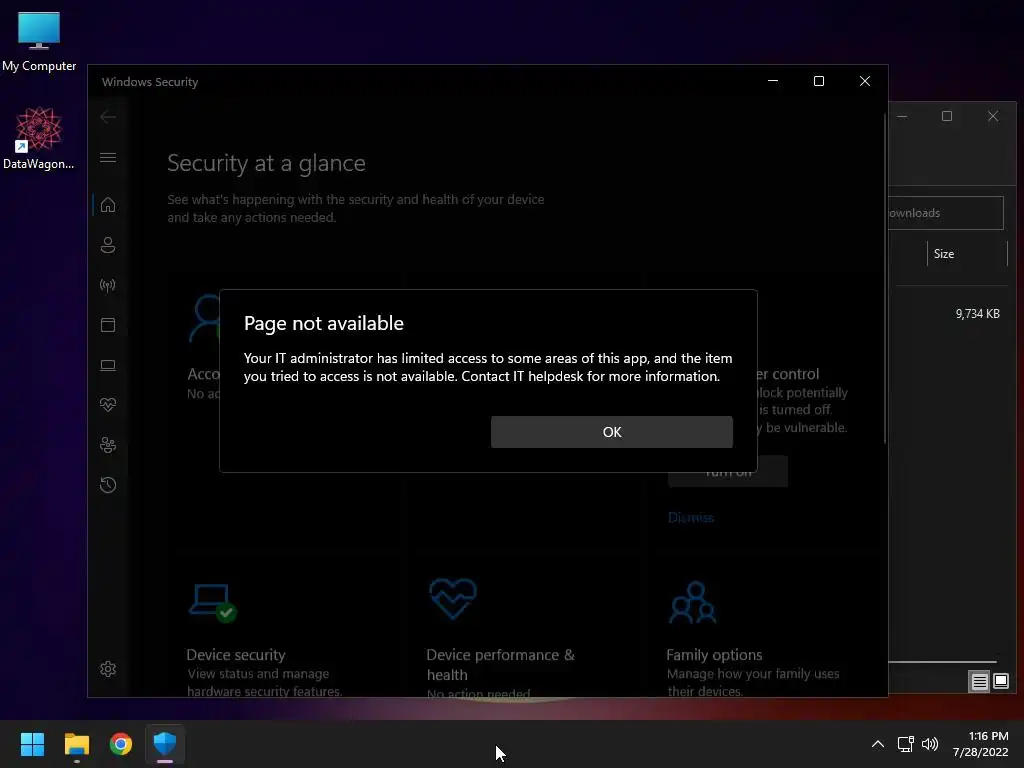Switch Explorer to large thumbnails view icon
The height and width of the screenshot is (768, 1024).
(x=1000, y=682)
